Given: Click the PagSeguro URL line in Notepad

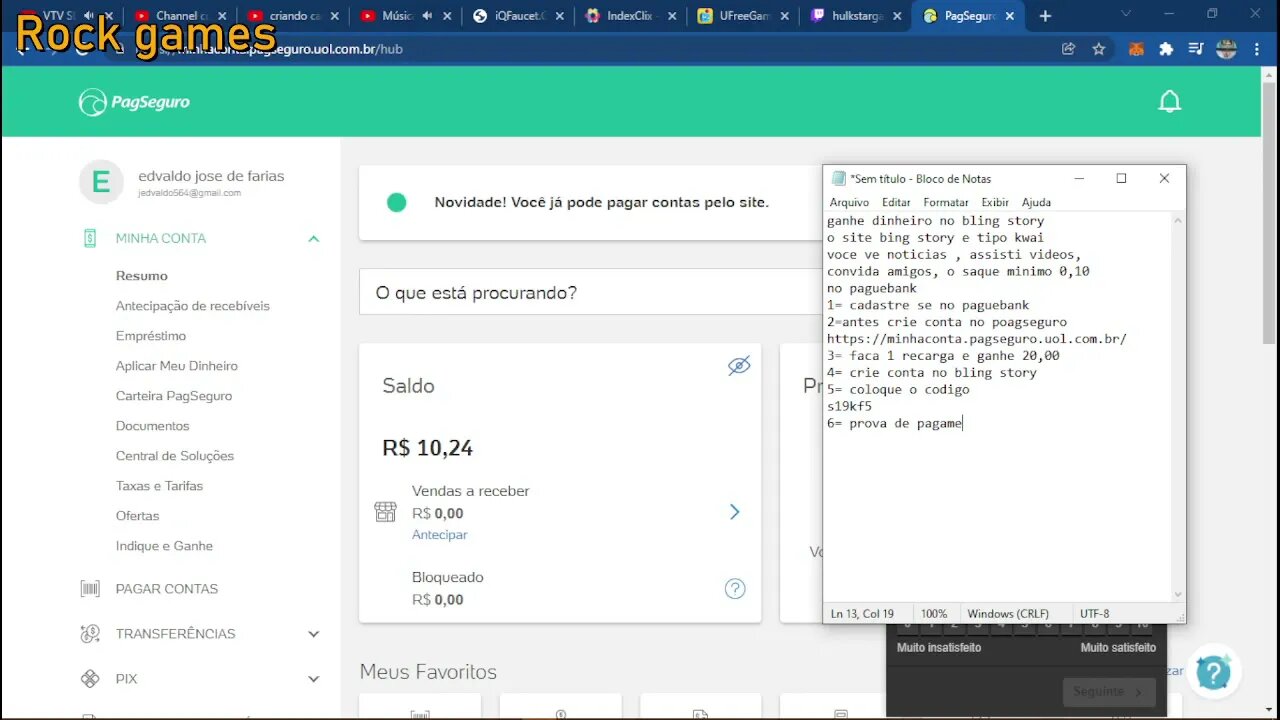Looking at the screenshot, I should pos(976,339).
